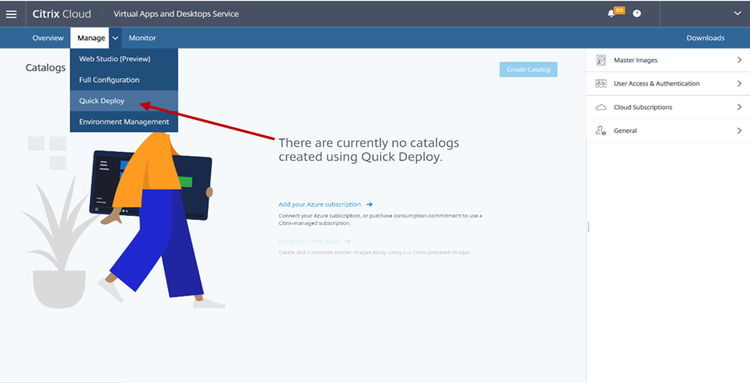This screenshot has height=383, width=750.
Task: Open the notifications bell icon
Action: 611,14
